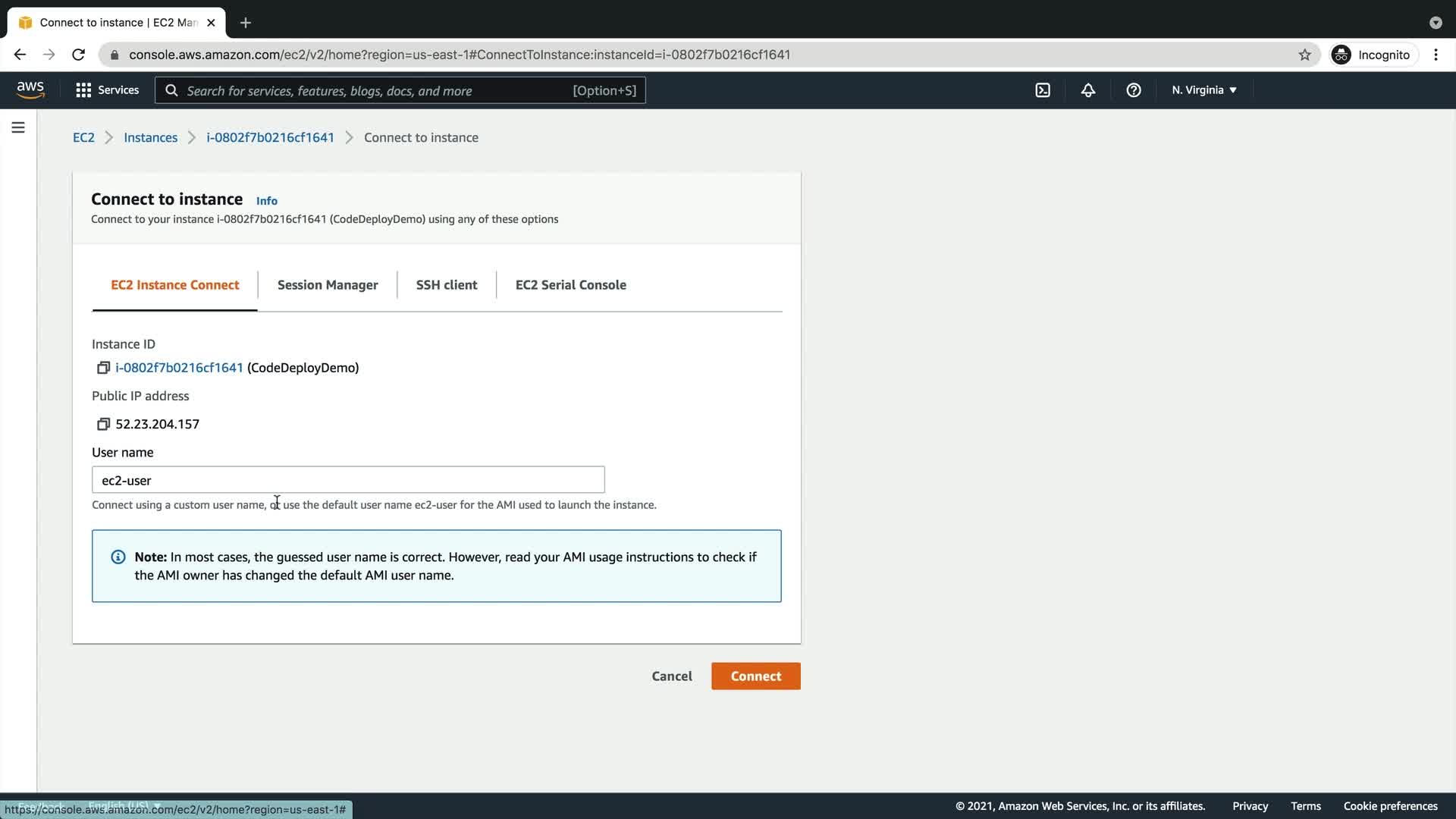Viewport: 1456px width, 819px height.
Task: Switch to the SSH client tab
Action: coord(447,285)
